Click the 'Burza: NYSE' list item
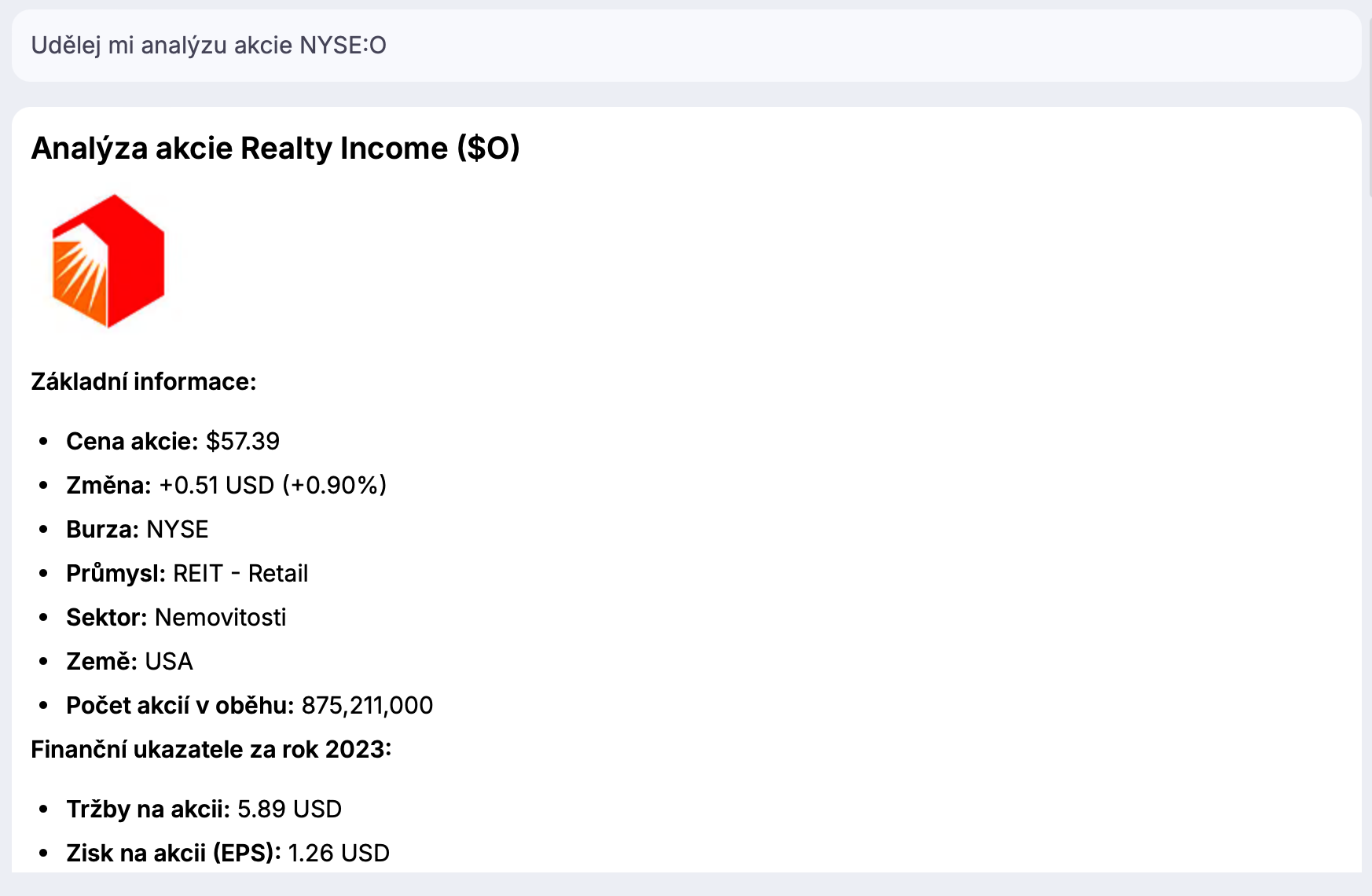 138,530
